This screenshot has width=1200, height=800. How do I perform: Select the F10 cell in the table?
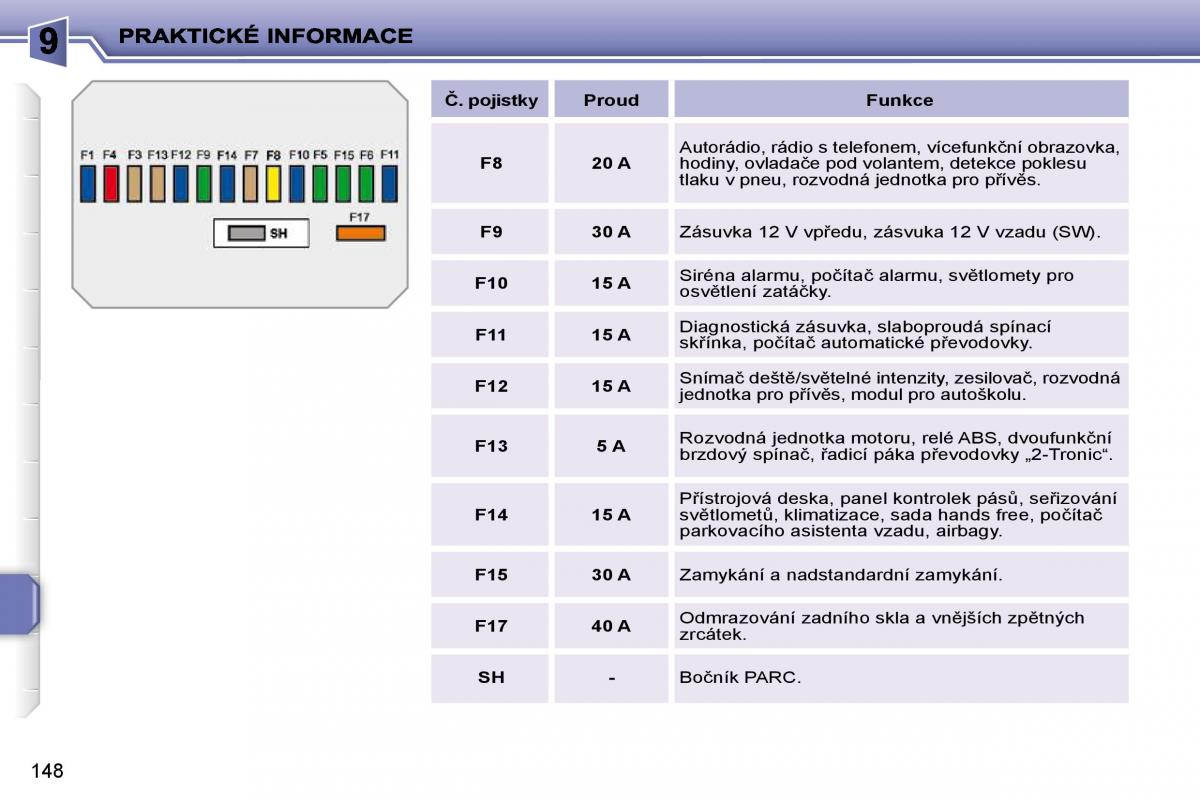click(x=490, y=283)
